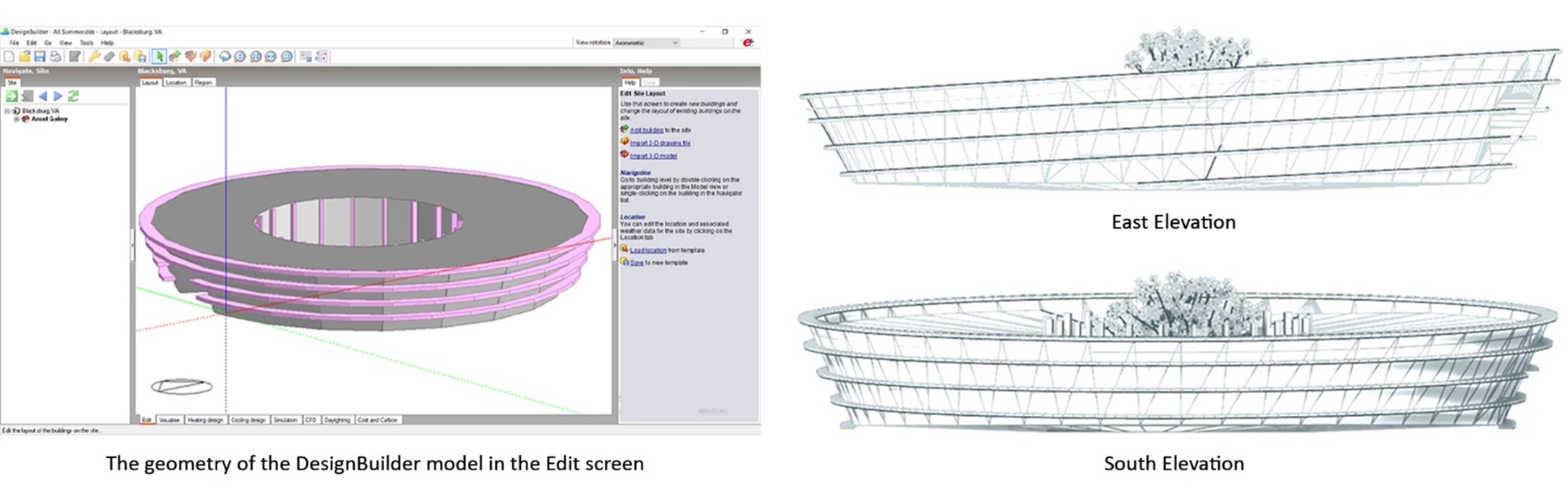1568x497 pixels.
Task: Save the model with the floppy disk icon
Action: 40,57
